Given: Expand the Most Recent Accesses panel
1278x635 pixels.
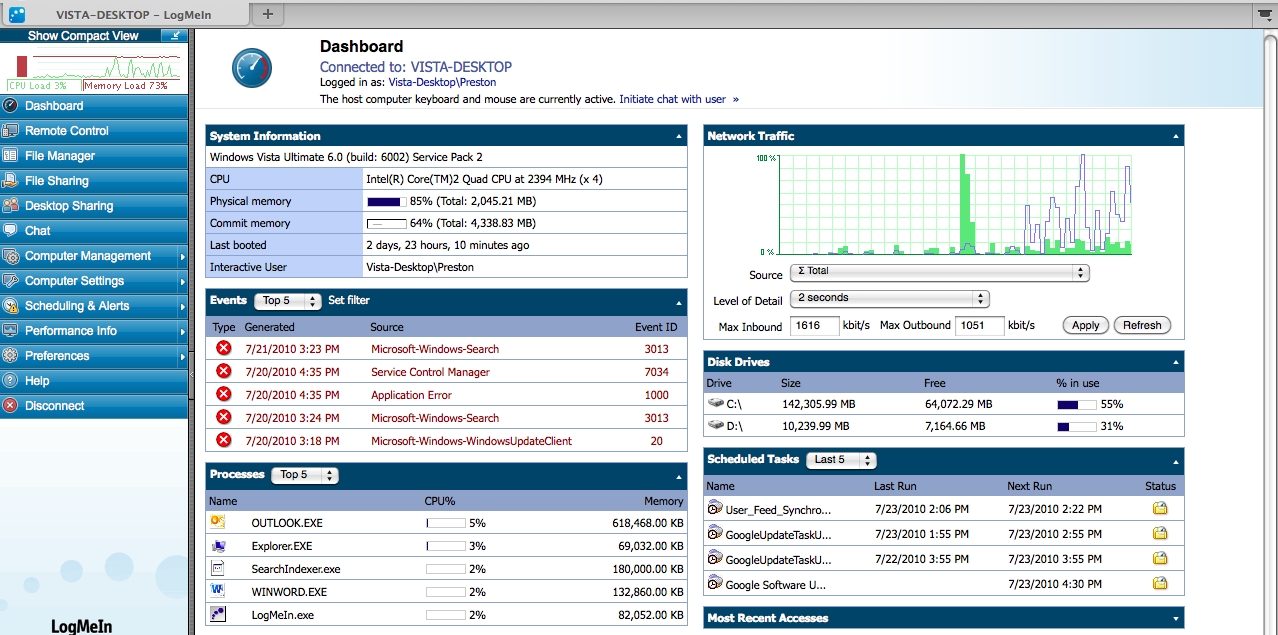Looking at the screenshot, I should [x=1176, y=619].
